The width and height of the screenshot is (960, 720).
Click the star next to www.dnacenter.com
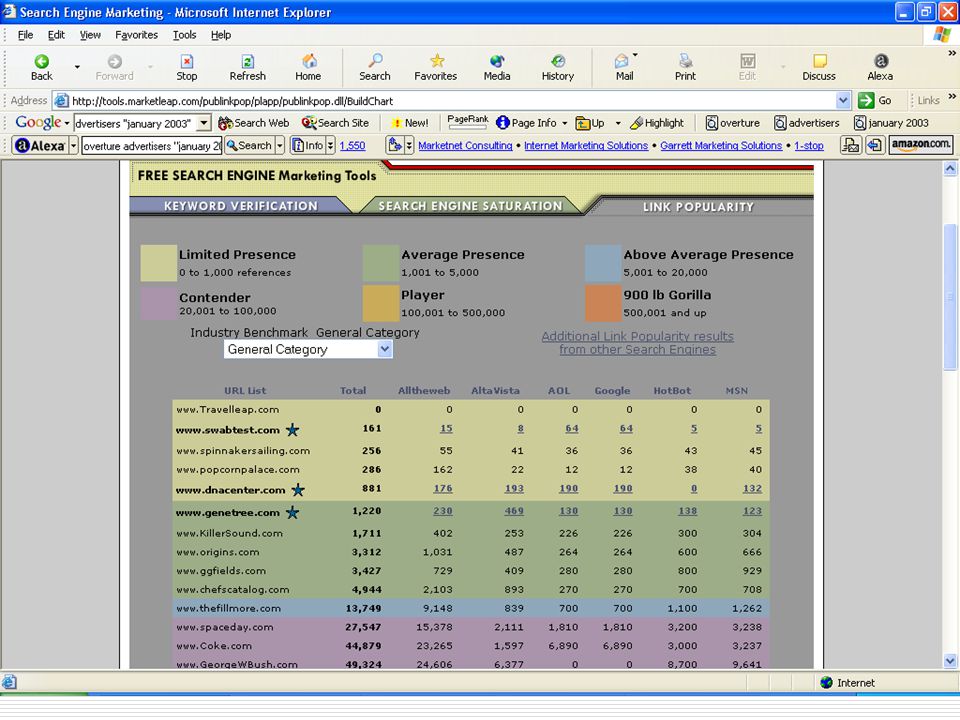tap(298, 490)
